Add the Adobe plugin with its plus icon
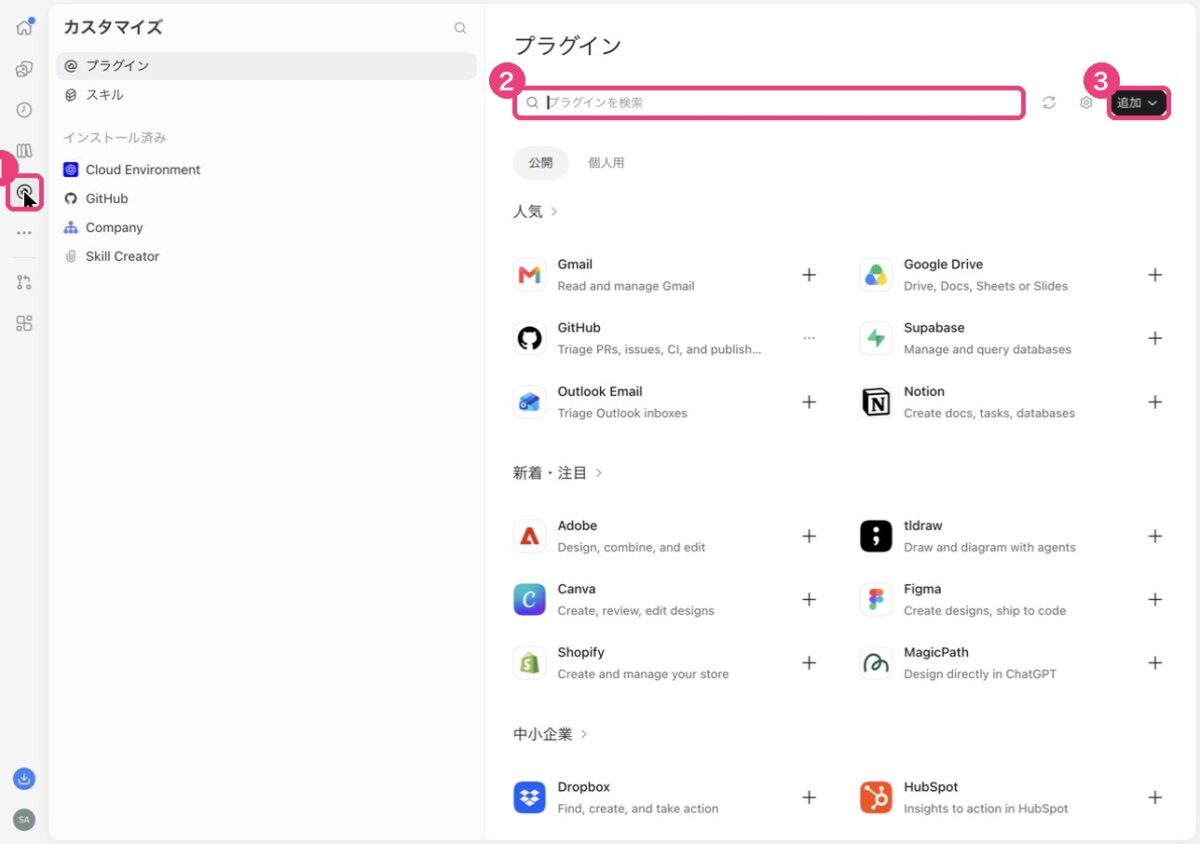The image size is (1200, 844). (x=809, y=536)
